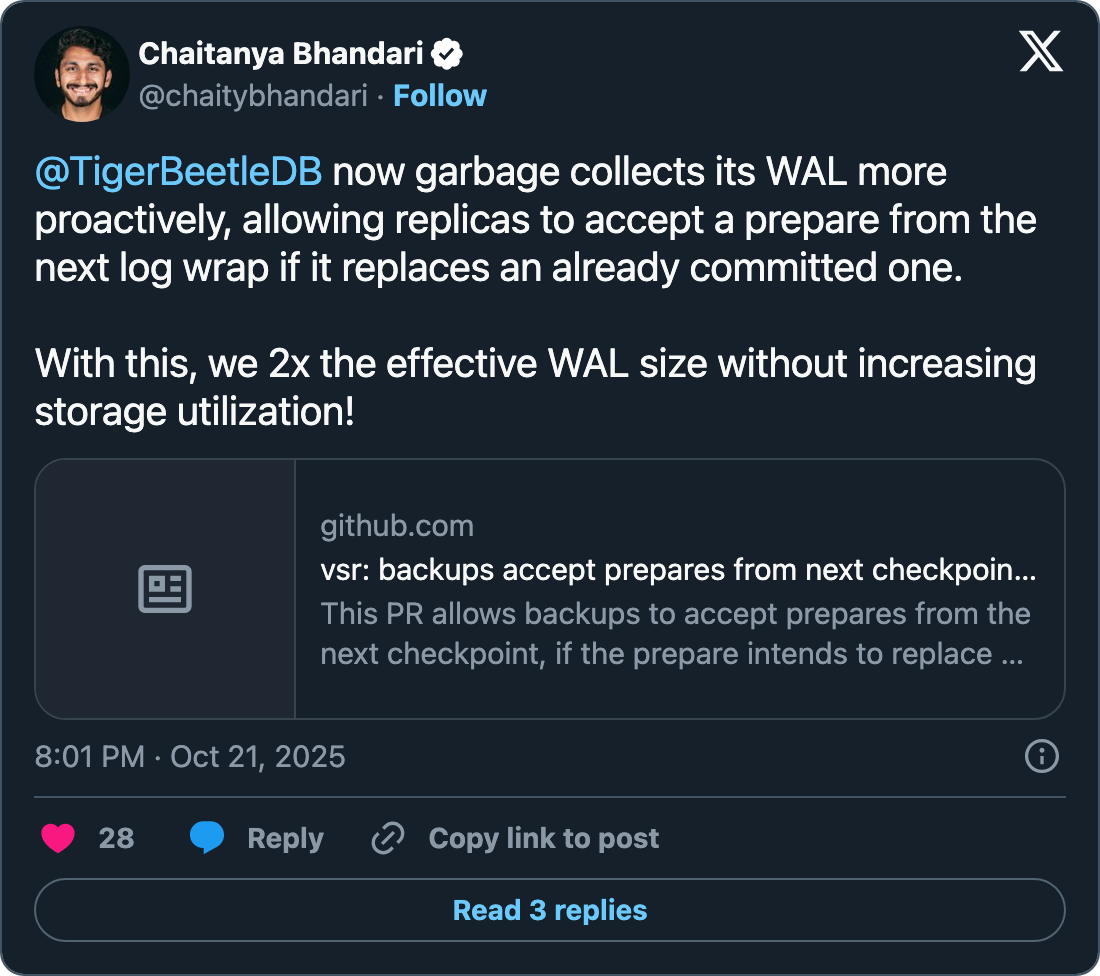Open the @chaitybhandari handle
Viewport: 1100px width, 976px height.
[x=253, y=96]
